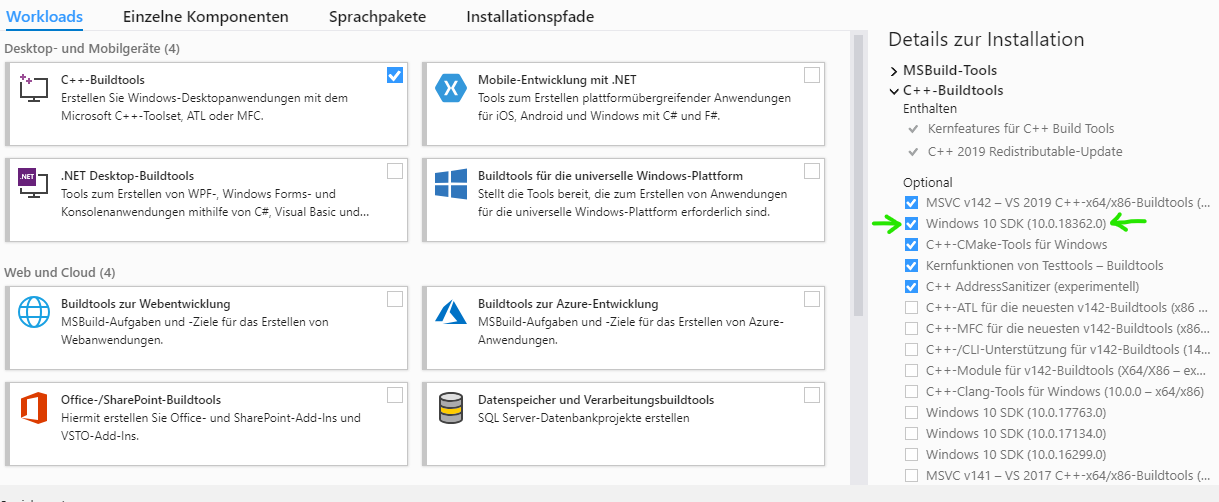The image size is (1219, 502).
Task: Click the globe icon for Webentwicklung
Action: pyautogui.click(x=34, y=312)
